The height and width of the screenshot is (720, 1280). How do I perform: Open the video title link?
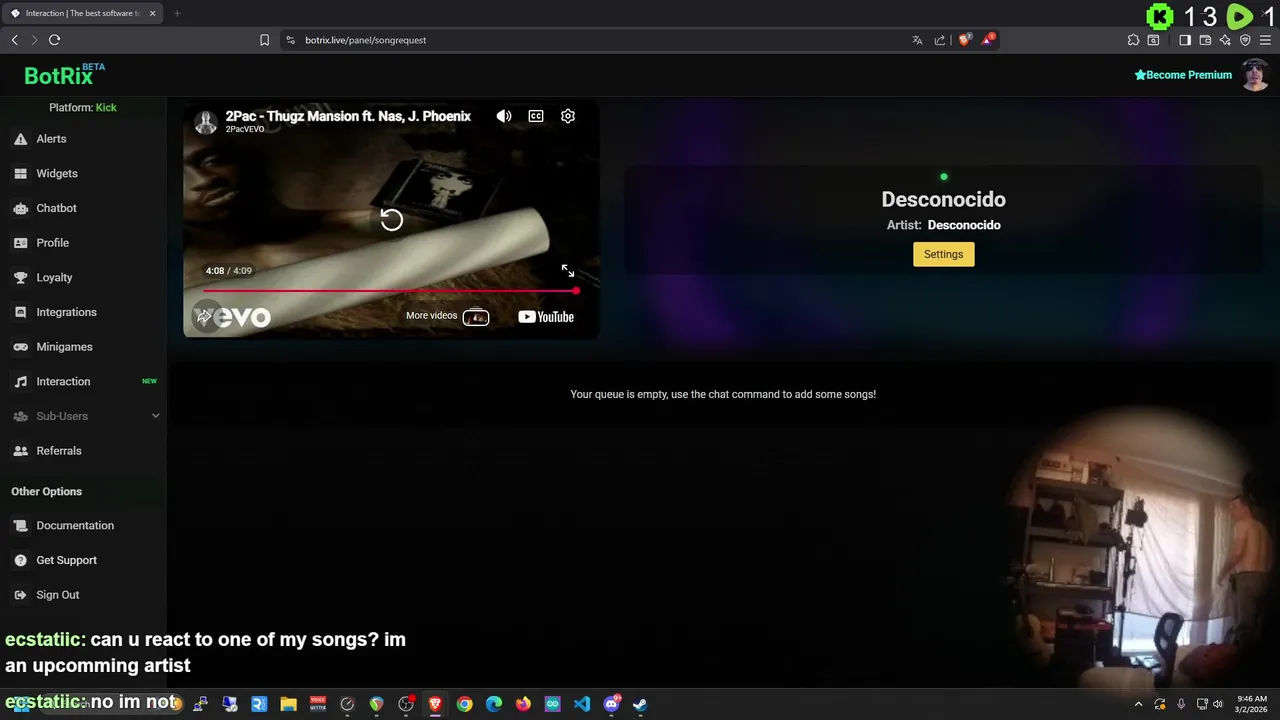point(348,116)
